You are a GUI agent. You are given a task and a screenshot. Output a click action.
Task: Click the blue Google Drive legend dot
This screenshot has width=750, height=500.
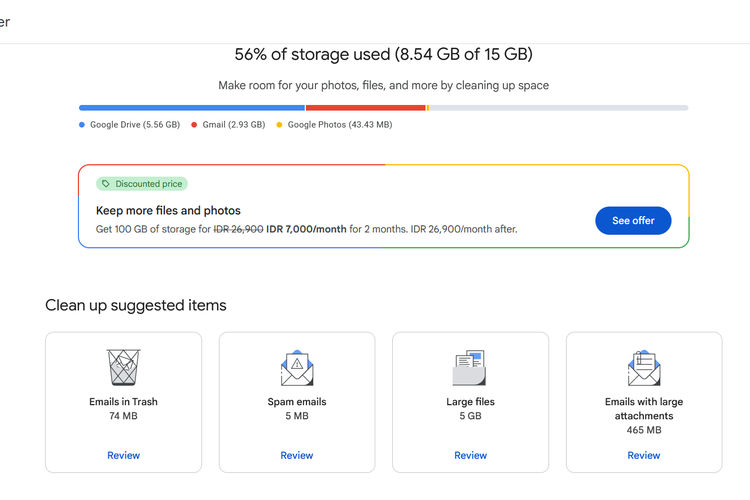click(x=82, y=125)
